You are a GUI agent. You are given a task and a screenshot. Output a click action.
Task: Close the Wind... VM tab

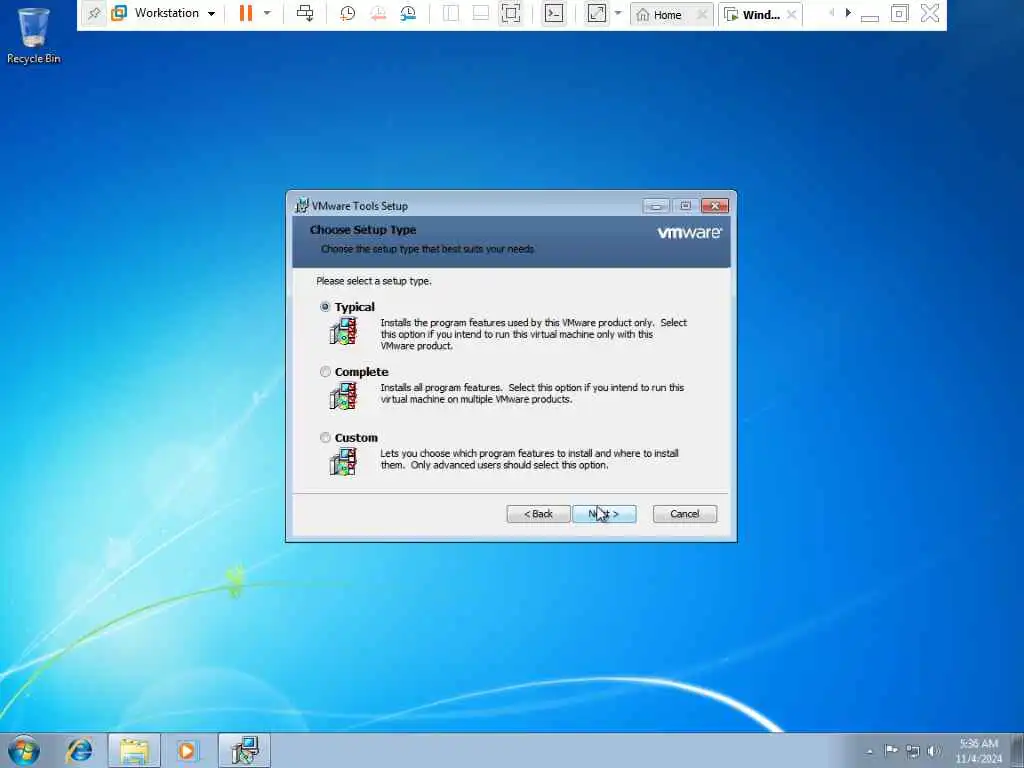click(x=792, y=14)
